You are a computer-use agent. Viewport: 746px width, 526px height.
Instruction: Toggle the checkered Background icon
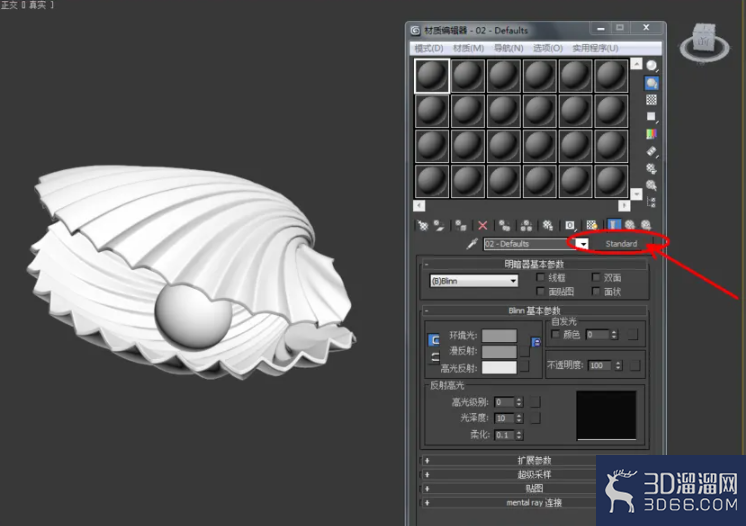[x=651, y=100]
